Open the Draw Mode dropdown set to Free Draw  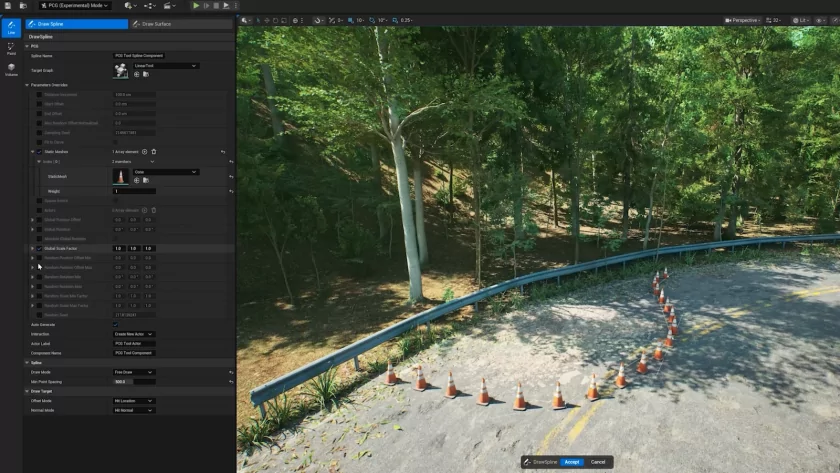pyautogui.click(x=134, y=372)
